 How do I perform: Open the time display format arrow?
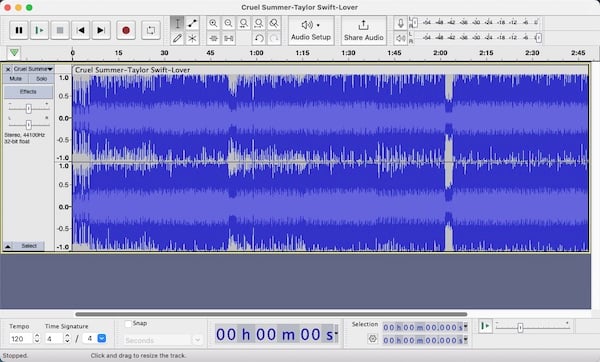(336, 333)
